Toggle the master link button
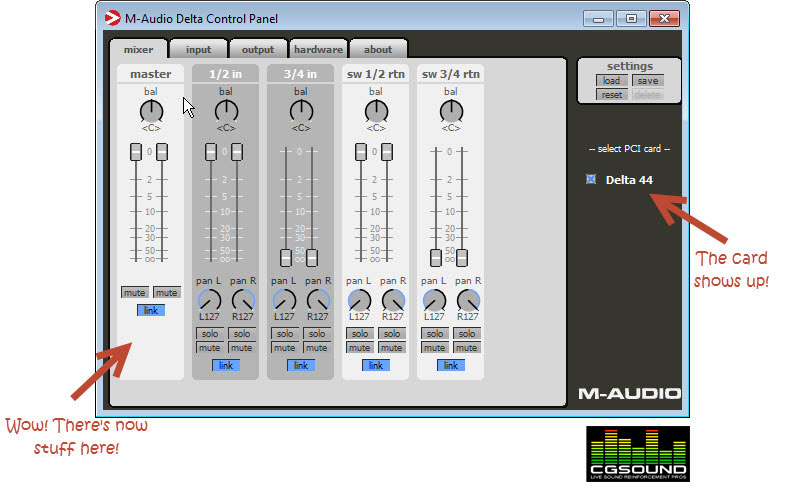This screenshot has width=785, height=486. (x=151, y=310)
